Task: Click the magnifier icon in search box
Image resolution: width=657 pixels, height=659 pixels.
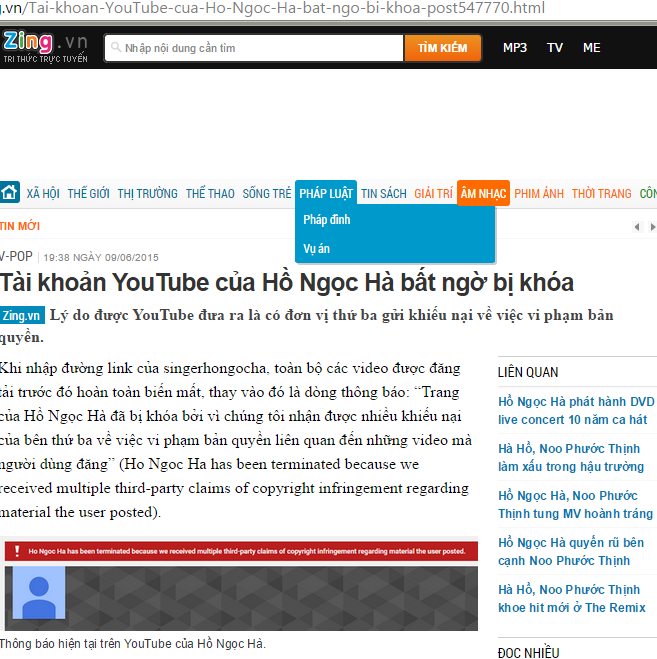Action: [116, 47]
